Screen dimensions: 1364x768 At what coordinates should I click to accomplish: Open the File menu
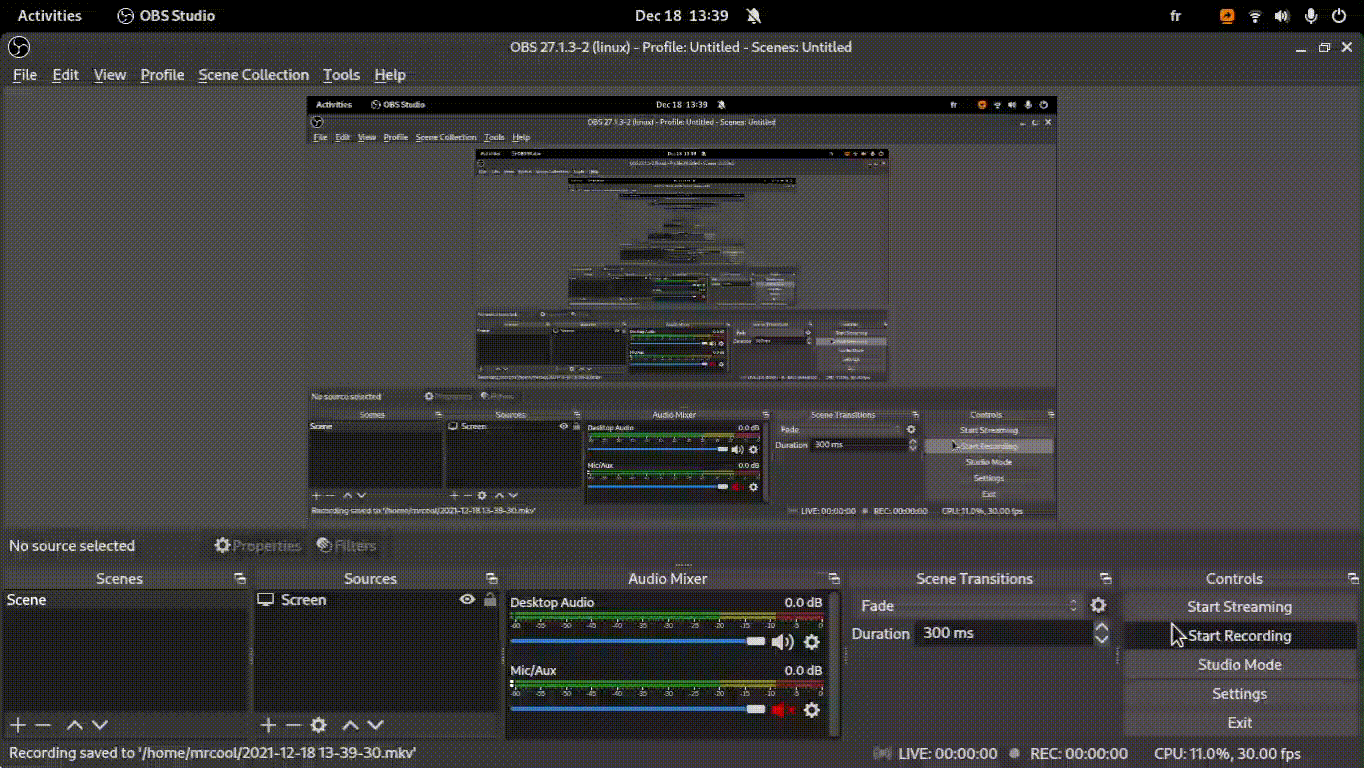25,75
